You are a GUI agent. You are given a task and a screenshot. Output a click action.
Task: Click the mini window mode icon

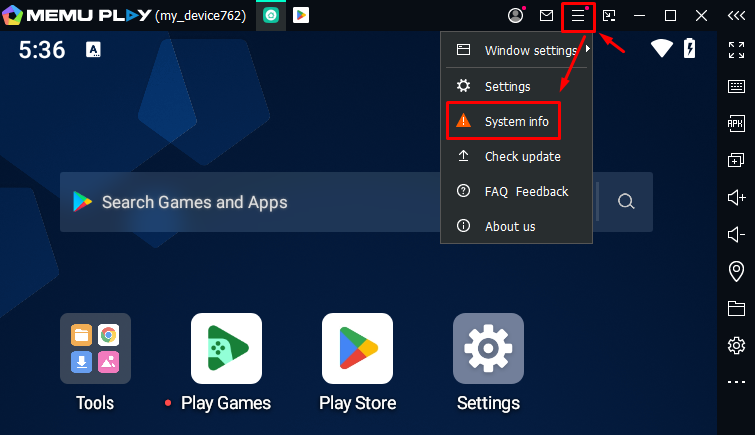(x=609, y=16)
